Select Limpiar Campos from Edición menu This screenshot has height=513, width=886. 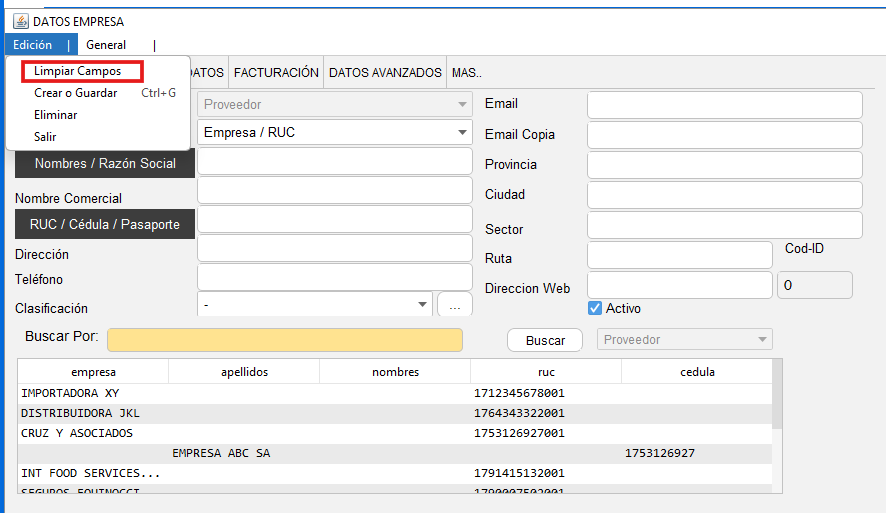(77, 71)
